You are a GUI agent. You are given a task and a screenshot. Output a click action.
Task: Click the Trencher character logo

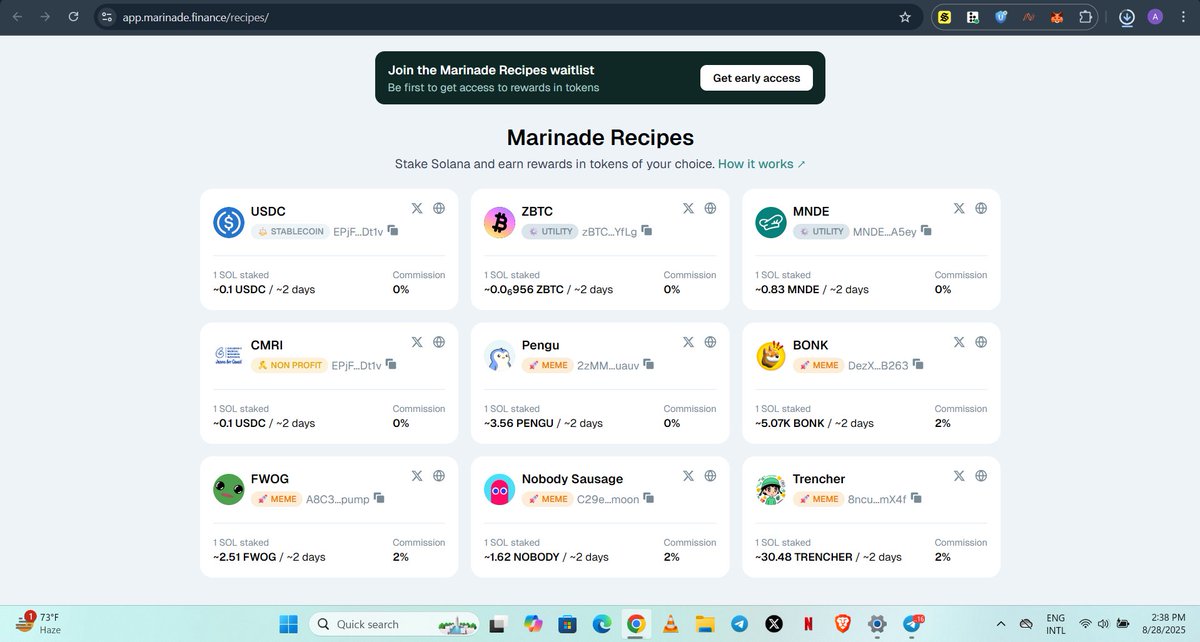[x=771, y=490]
